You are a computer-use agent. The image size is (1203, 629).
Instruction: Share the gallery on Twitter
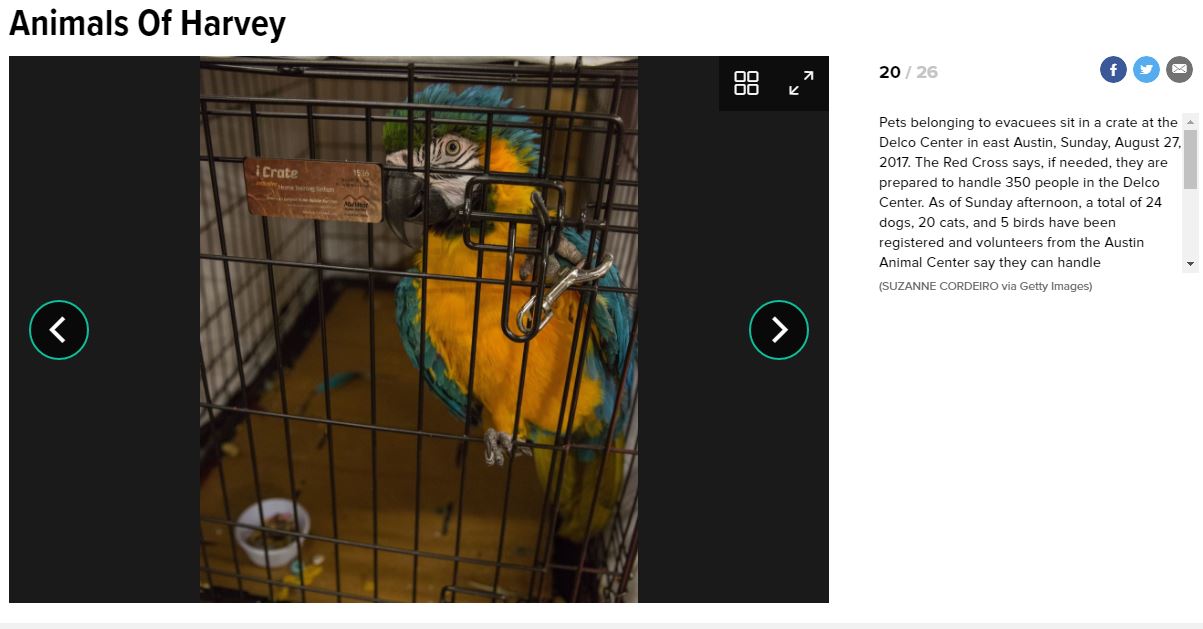click(x=1146, y=70)
